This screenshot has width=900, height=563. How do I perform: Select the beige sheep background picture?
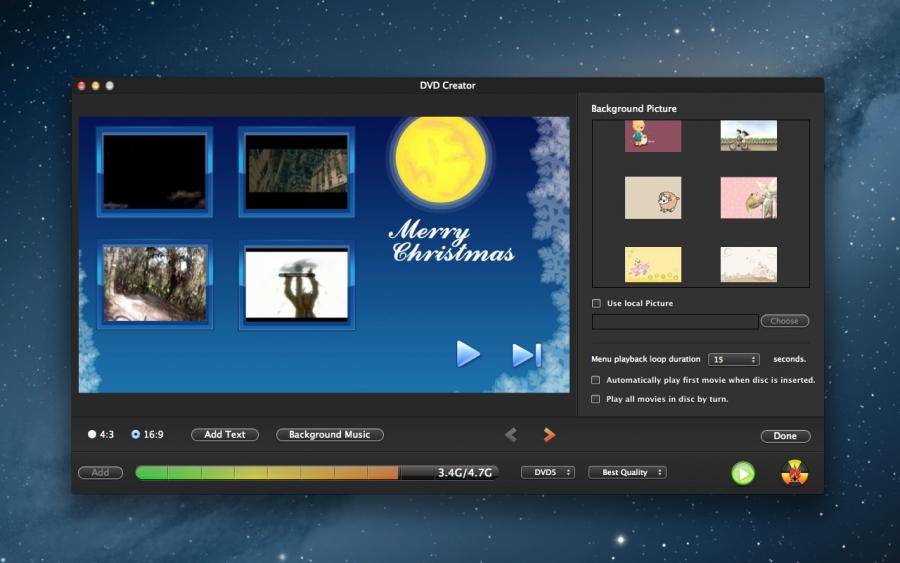[653, 198]
